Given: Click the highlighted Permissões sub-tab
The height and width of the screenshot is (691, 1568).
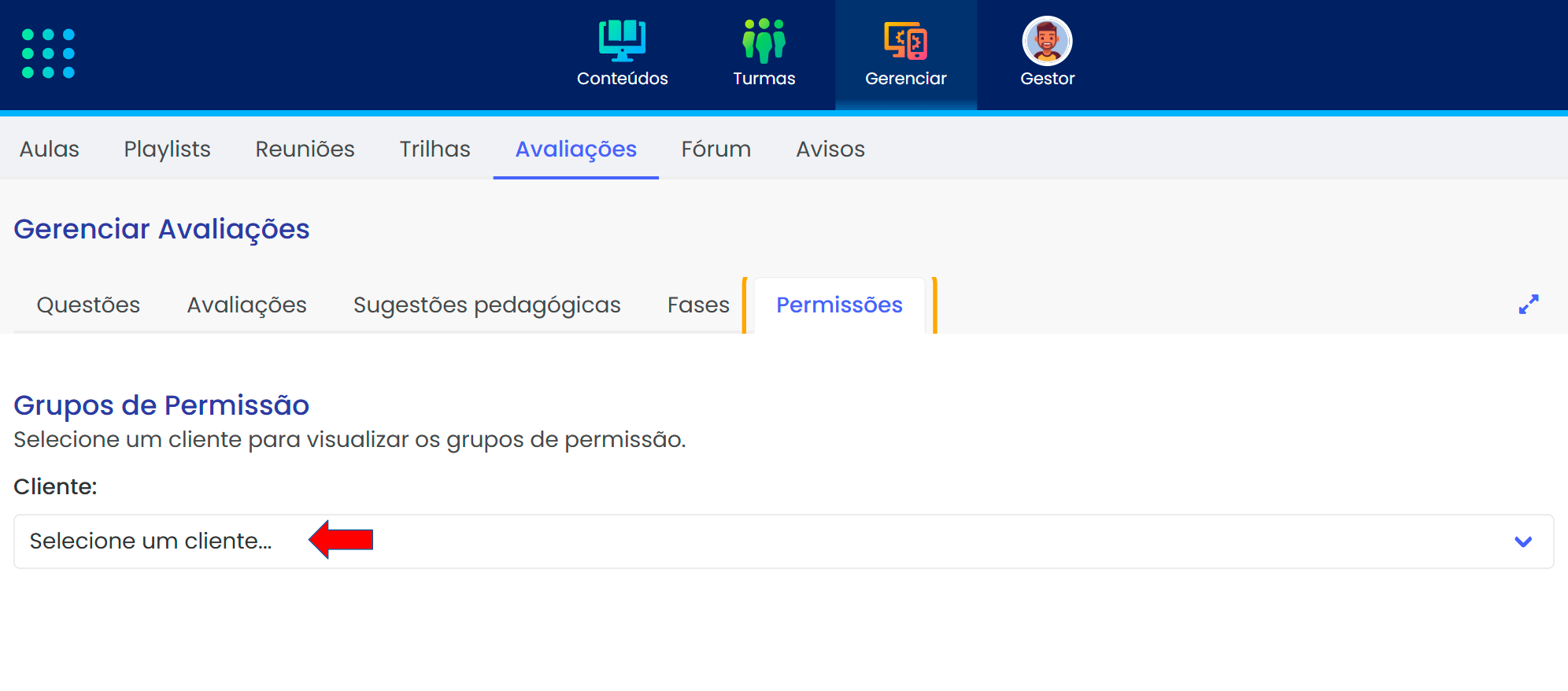Looking at the screenshot, I should pyautogui.click(x=839, y=305).
